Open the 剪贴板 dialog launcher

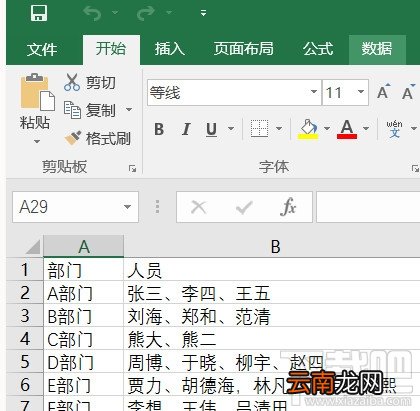pos(132,169)
